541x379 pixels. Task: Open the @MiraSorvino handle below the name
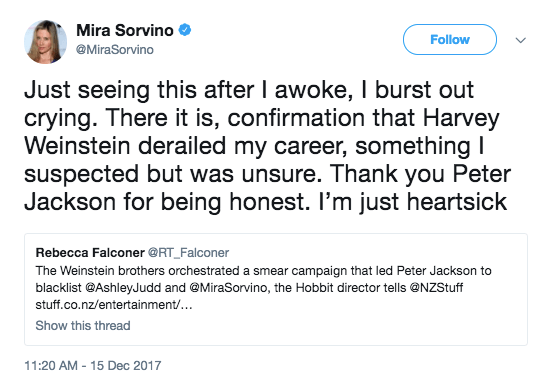click(x=115, y=50)
